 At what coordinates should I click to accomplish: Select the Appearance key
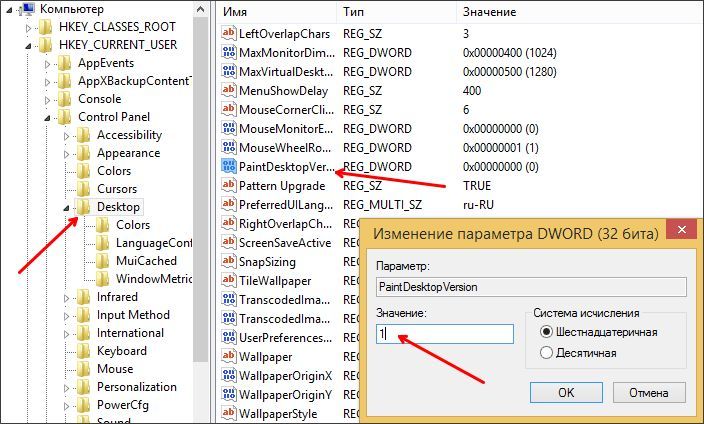[x=128, y=153]
